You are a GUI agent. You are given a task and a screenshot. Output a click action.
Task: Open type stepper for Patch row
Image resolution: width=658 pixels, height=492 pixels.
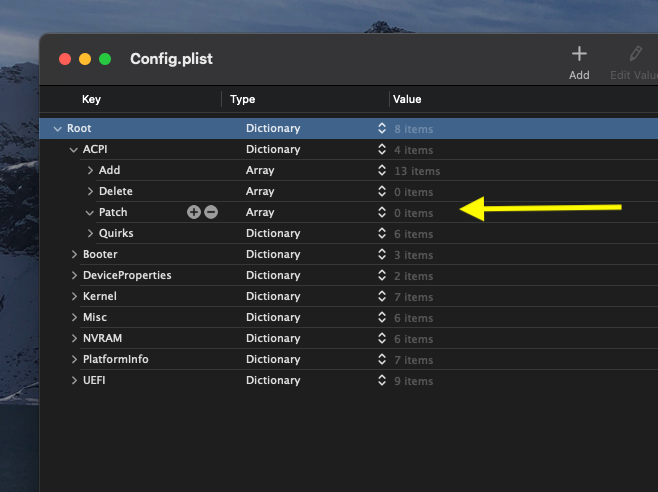(381, 212)
